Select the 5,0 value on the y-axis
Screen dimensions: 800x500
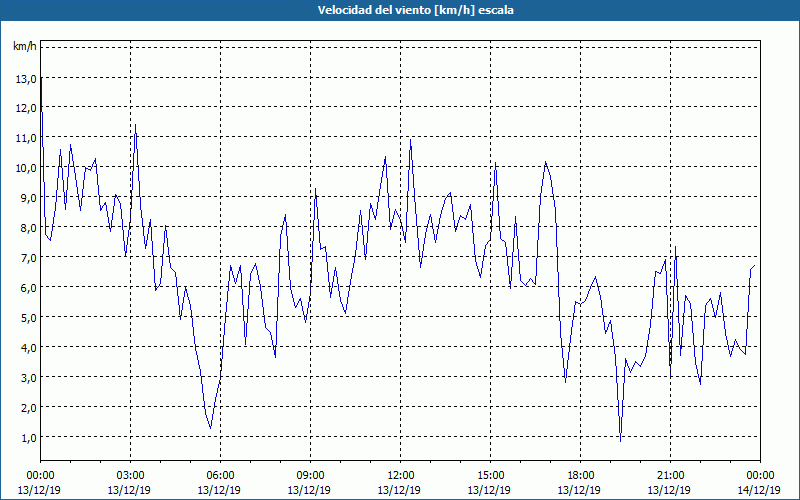[28, 317]
